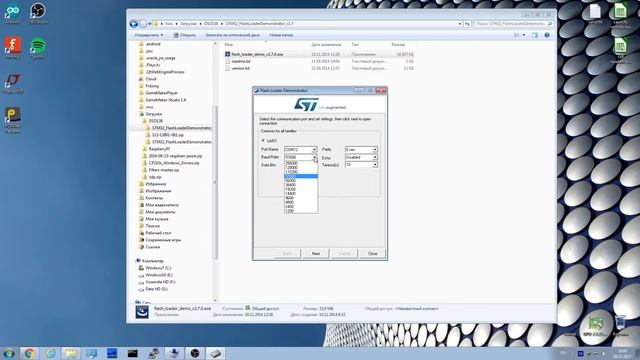
Task: Click the Back button in Flash Loader dialog
Action: (x=287, y=253)
